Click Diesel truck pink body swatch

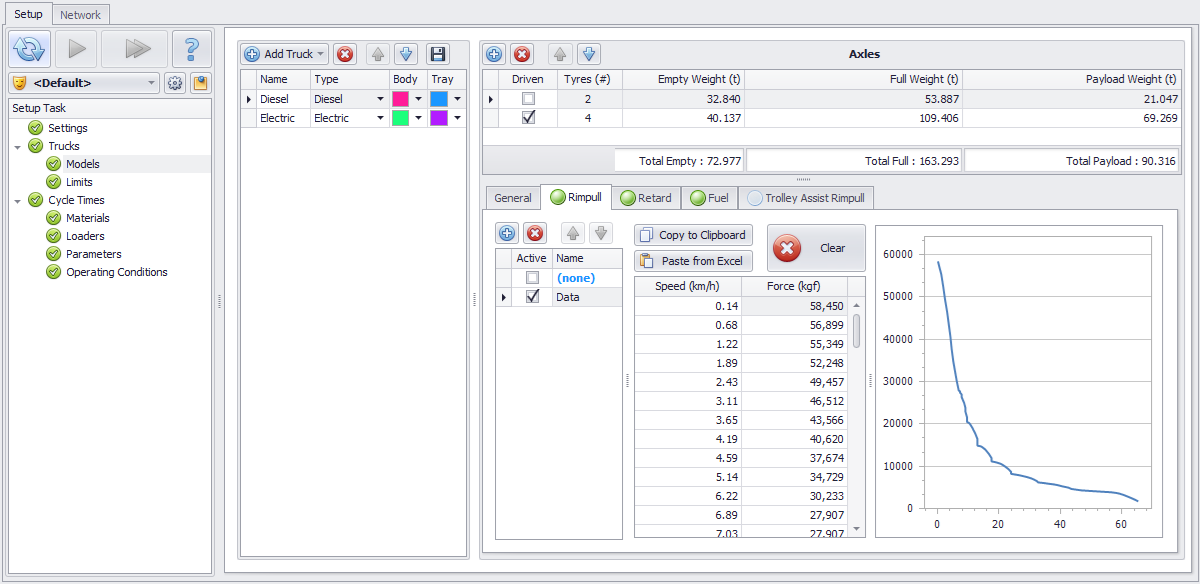click(401, 99)
